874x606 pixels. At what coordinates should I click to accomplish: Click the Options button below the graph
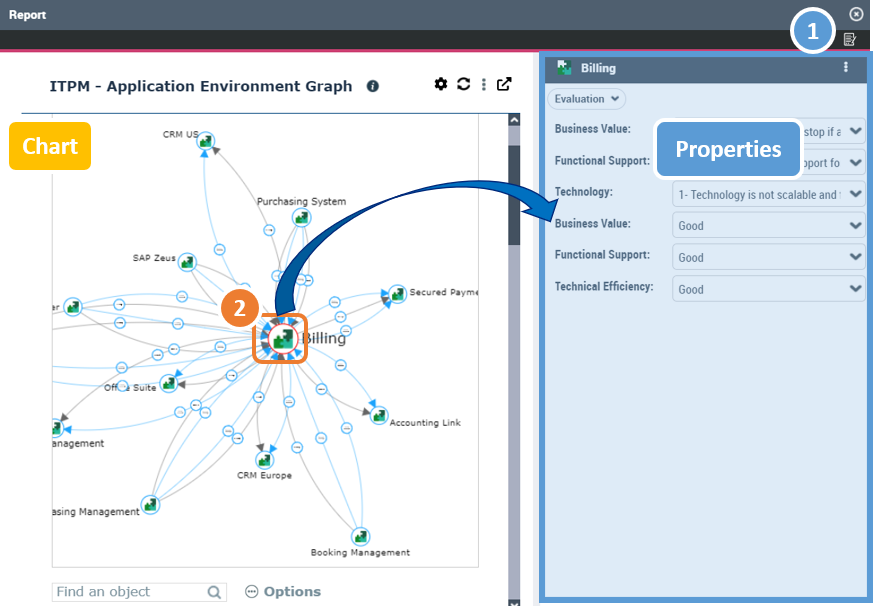(x=283, y=592)
